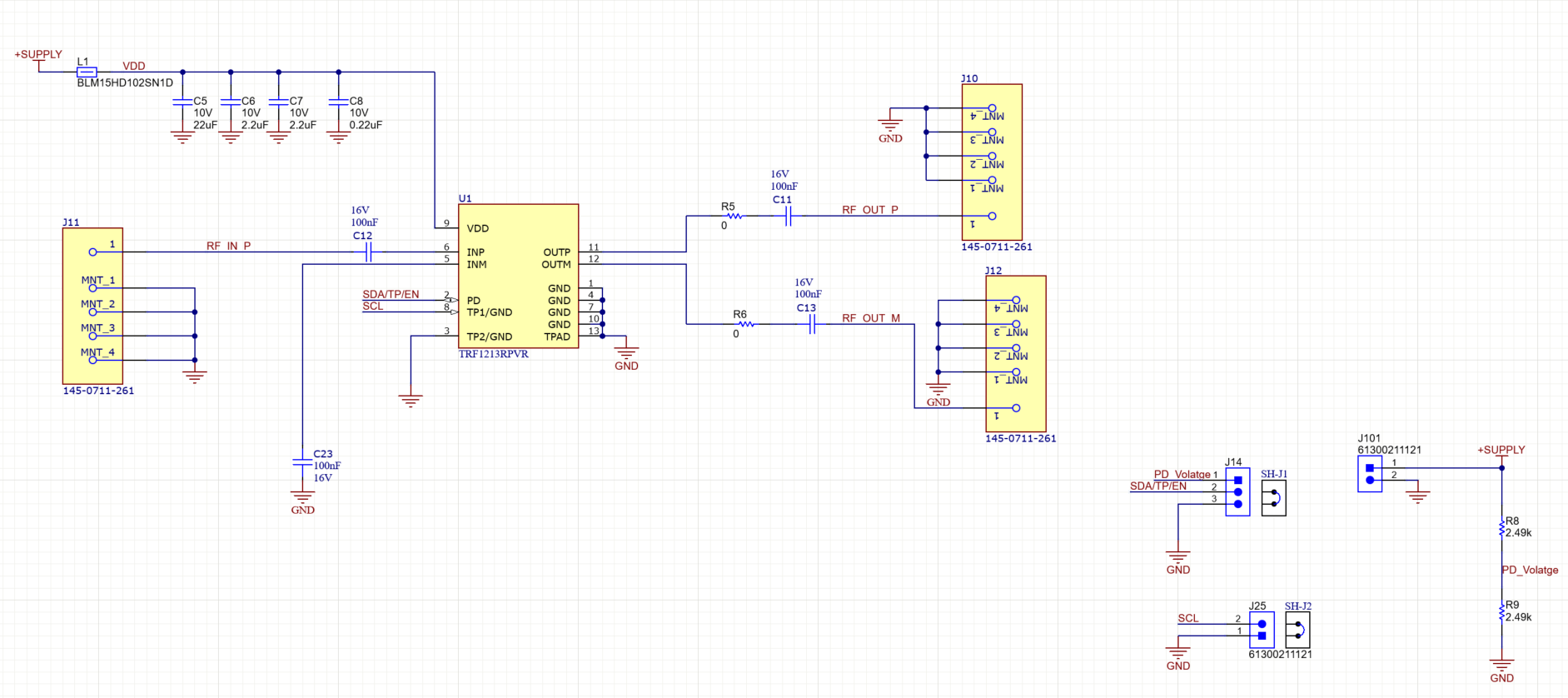Click the +SUPPLY power port near L1
The height and width of the screenshot is (698, 1568).
tap(38, 56)
